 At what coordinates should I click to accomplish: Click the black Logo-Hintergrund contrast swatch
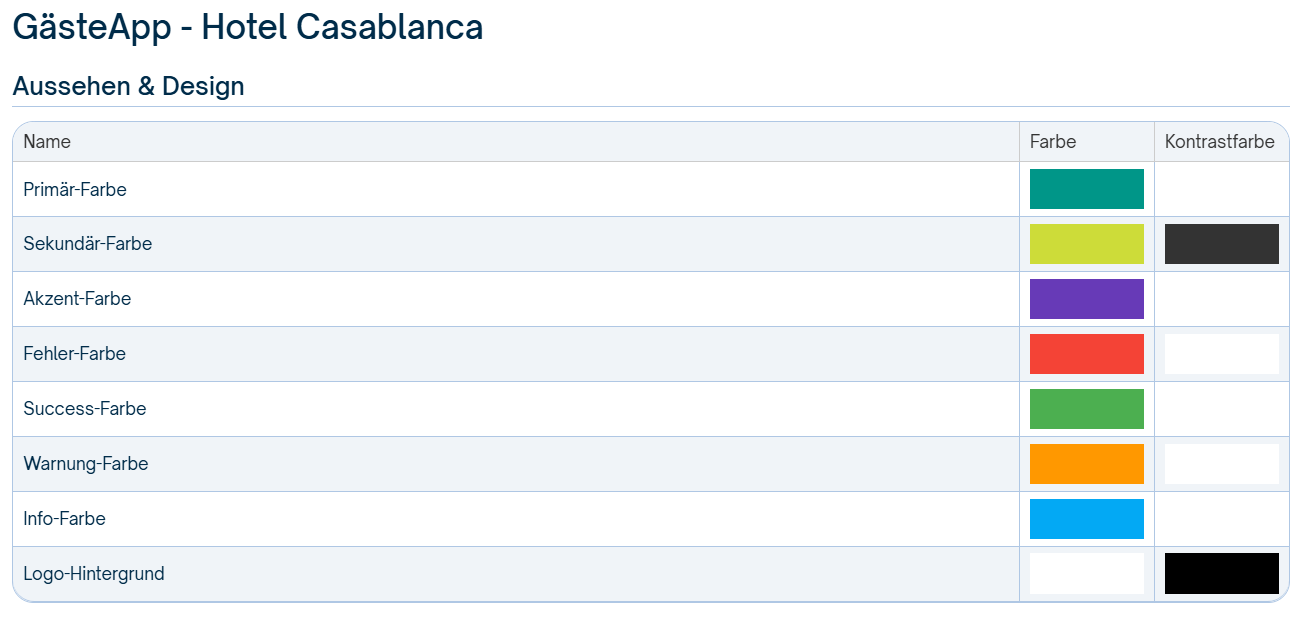tap(1221, 574)
